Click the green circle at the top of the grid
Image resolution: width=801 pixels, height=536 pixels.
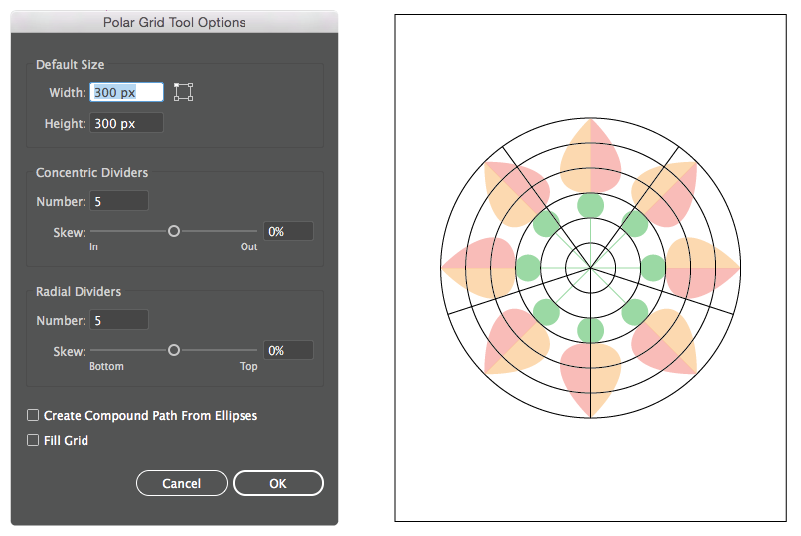coord(591,205)
